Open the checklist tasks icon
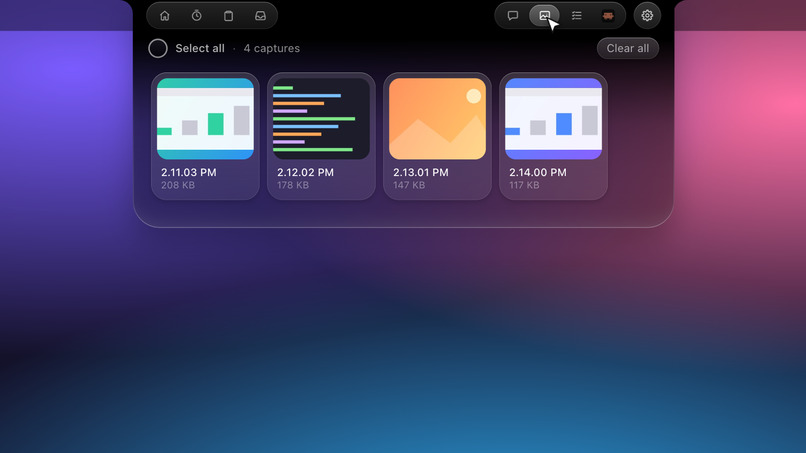The height and width of the screenshot is (453, 806). [576, 15]
